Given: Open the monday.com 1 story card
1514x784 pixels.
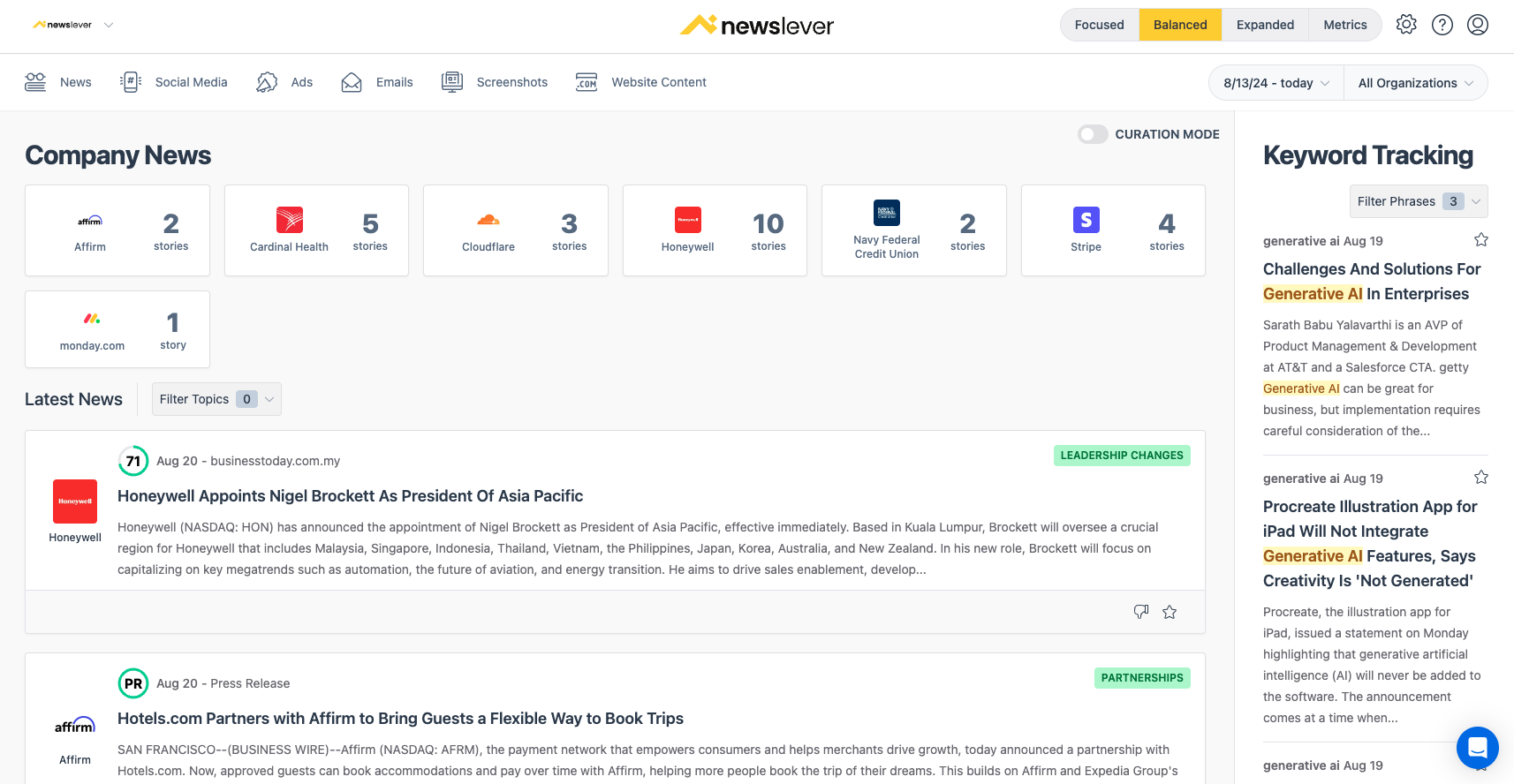Looking at the screenshot, I should [x=117, y=329].
